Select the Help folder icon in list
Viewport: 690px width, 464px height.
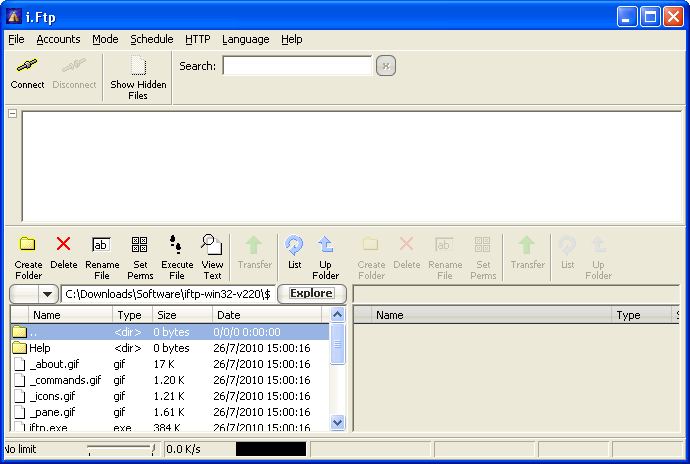[x=19, y=348]
